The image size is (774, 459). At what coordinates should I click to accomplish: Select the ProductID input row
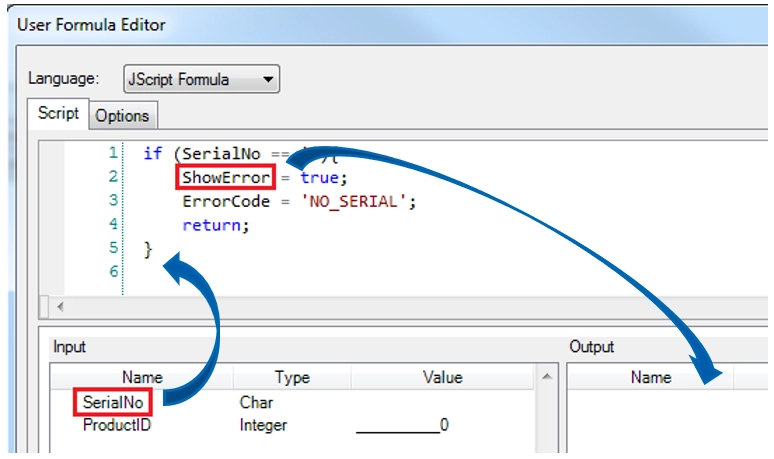click(x=117, y=425)
